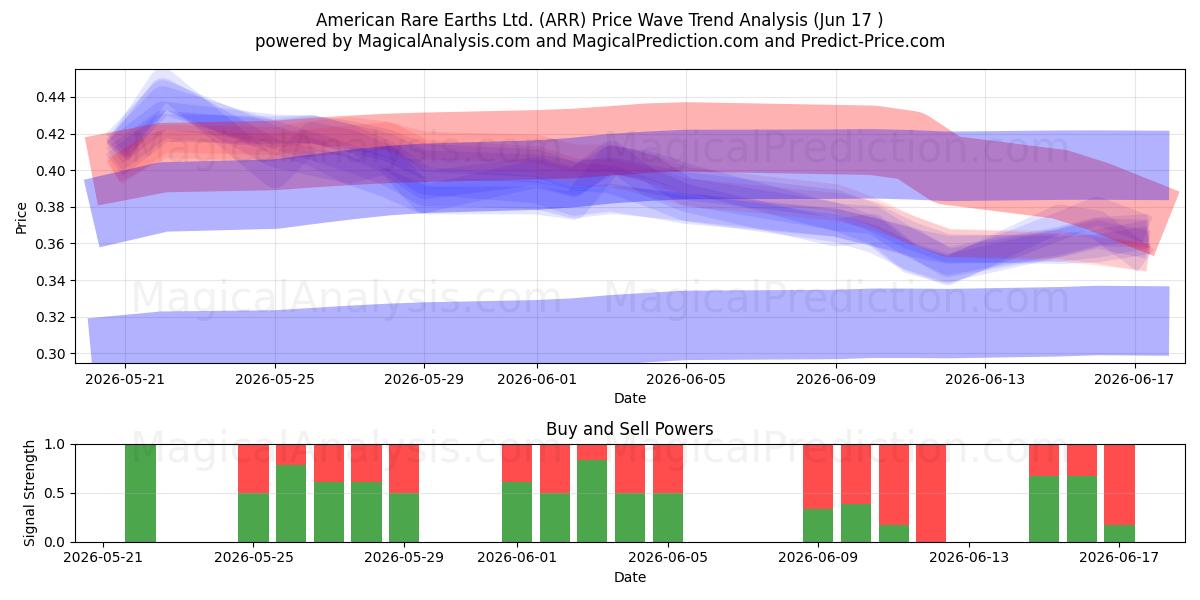Click the 0.40 price axis tick

51,171
